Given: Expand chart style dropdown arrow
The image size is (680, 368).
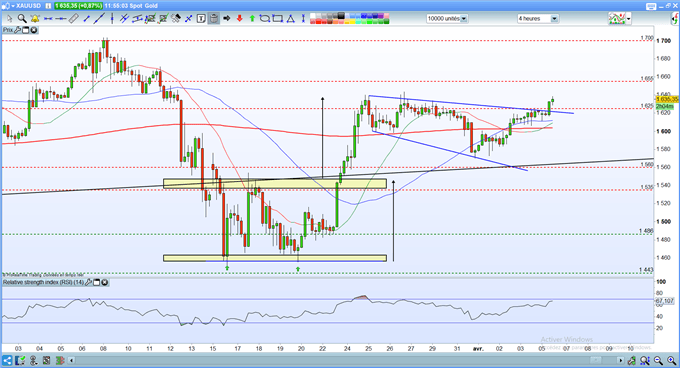Looking at the screenshot, I should 629,19.
